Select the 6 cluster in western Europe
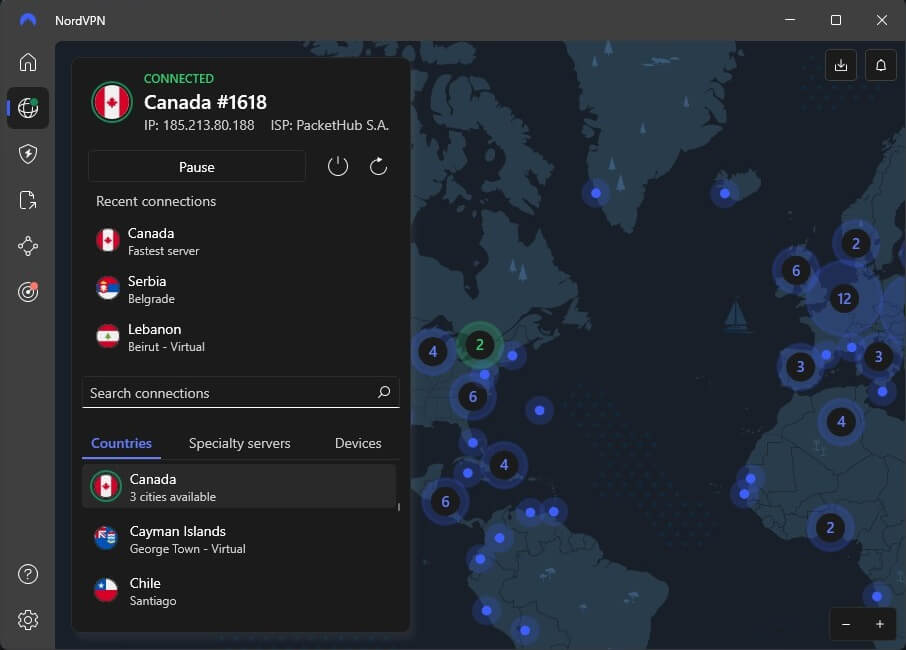The width and height of the screenshot is (906, 650). [796, 270]
